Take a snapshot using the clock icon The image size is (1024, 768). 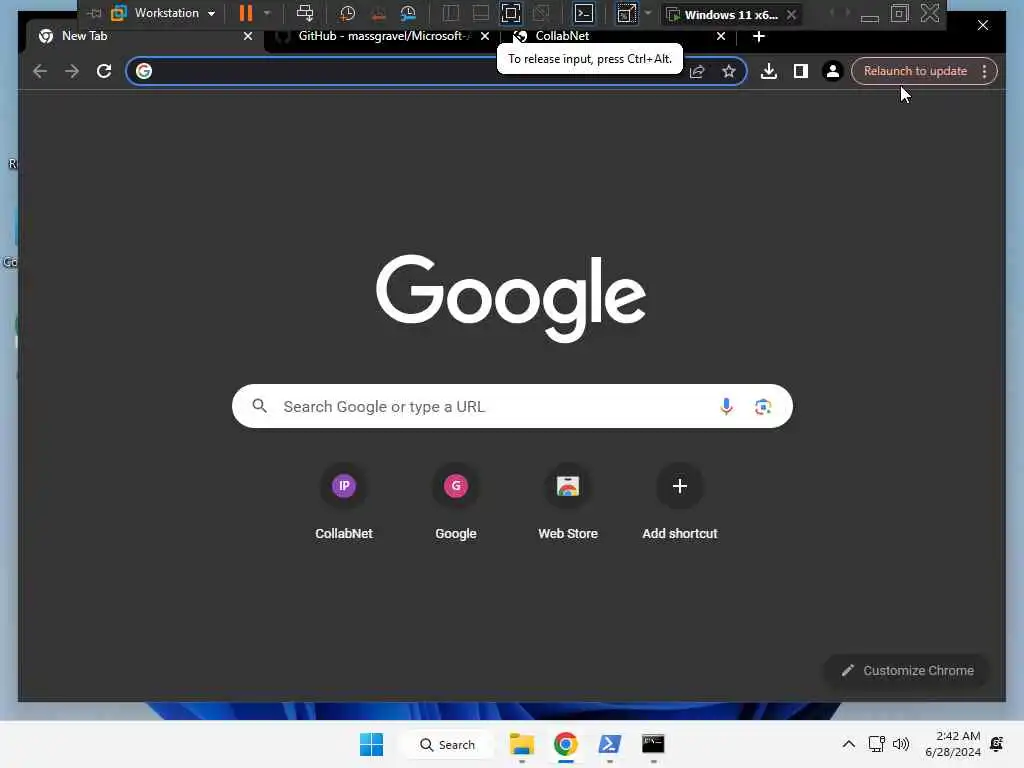[347, 13]
